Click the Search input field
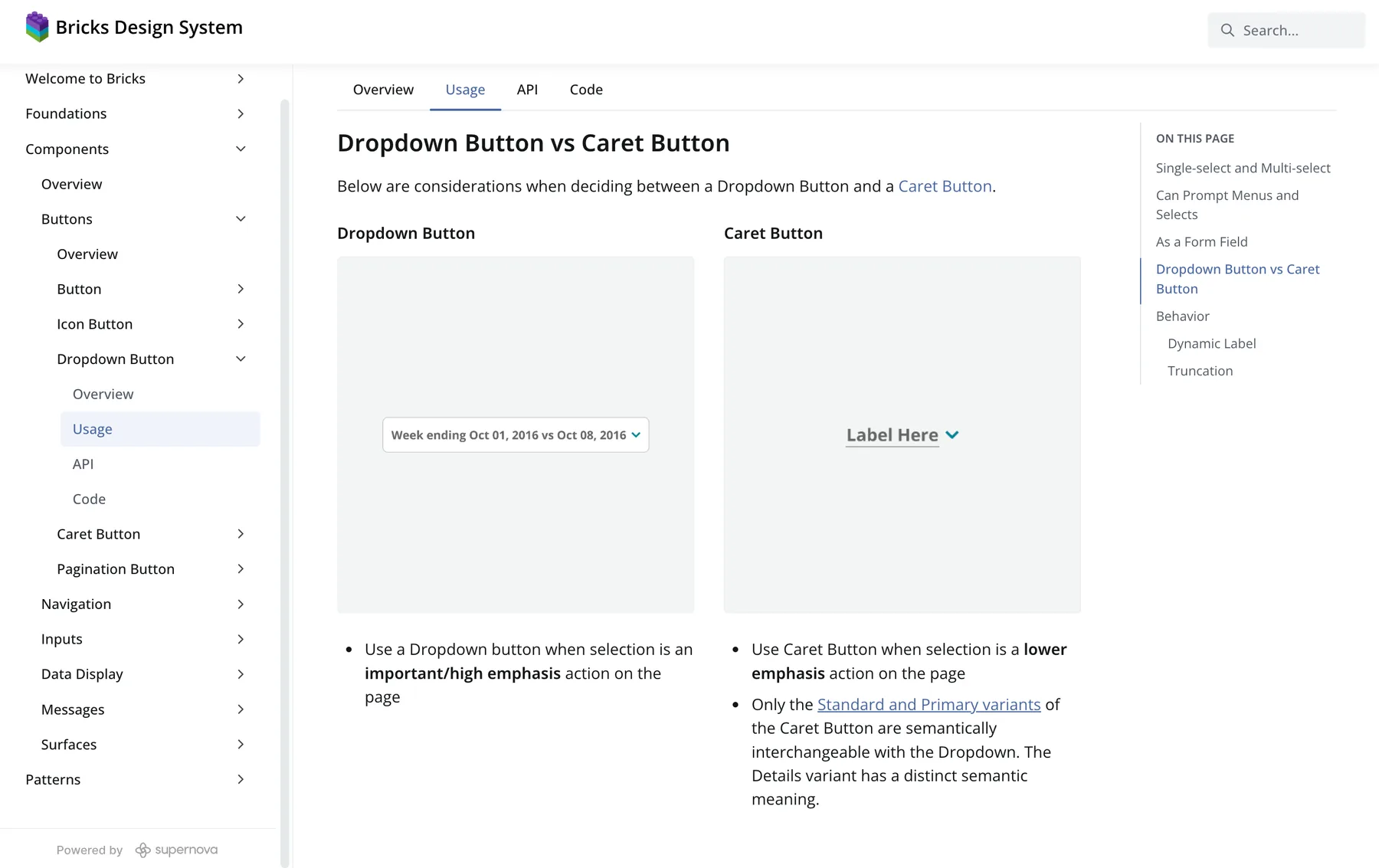Image resolution: width=1379 pixels, height=868 pixels. point(1286,31)
